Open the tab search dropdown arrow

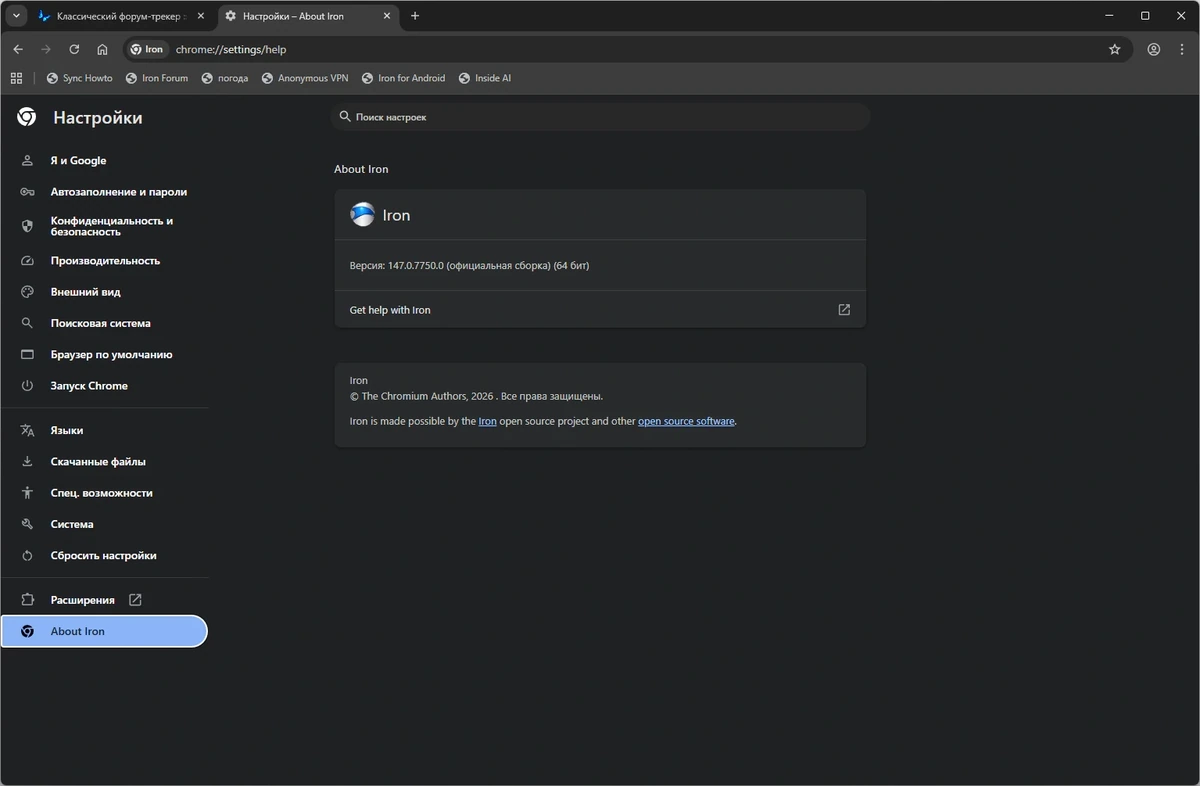point(16,16)
